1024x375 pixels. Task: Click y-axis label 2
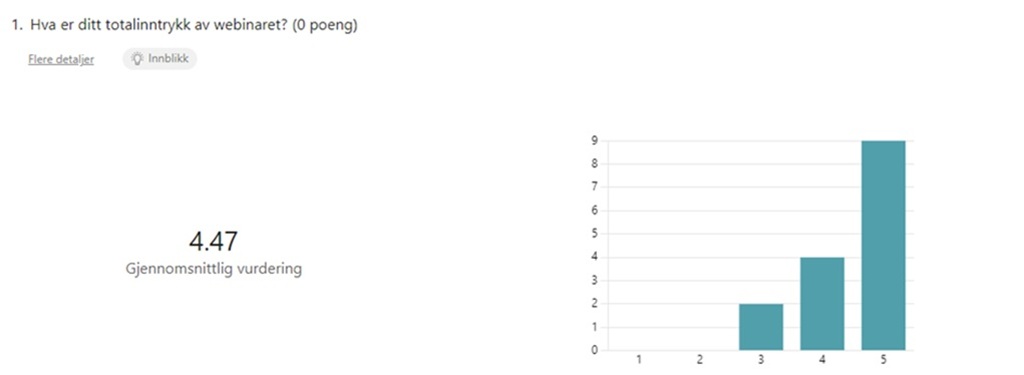coord(594,304)
